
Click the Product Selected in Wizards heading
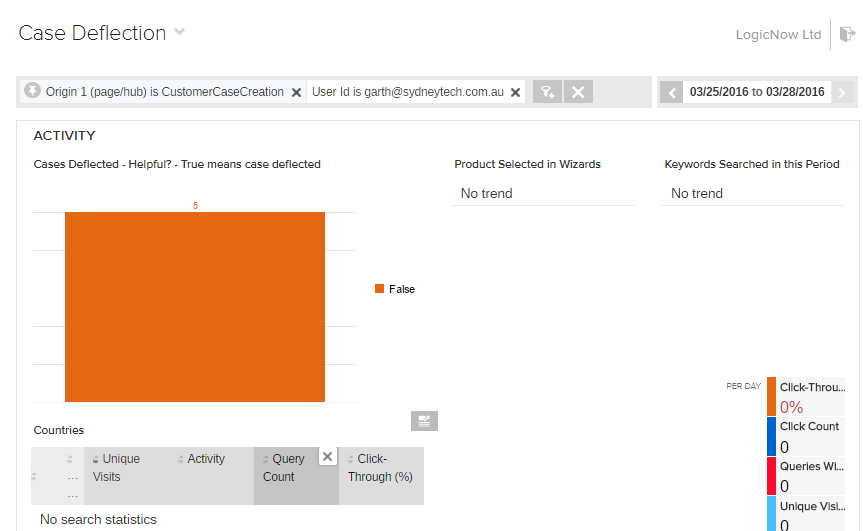[x=527, y=164]
